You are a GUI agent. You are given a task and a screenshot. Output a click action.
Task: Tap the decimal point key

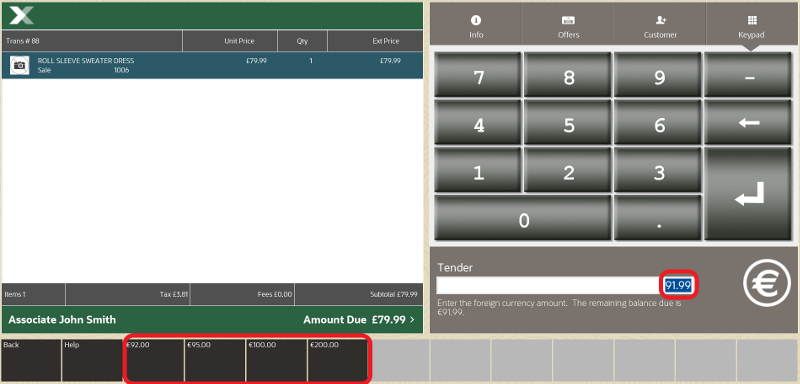[x=658, y=218]
